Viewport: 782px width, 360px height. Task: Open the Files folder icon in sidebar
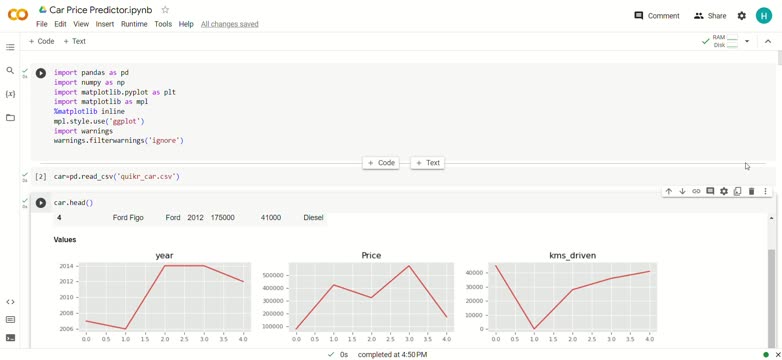10,118
